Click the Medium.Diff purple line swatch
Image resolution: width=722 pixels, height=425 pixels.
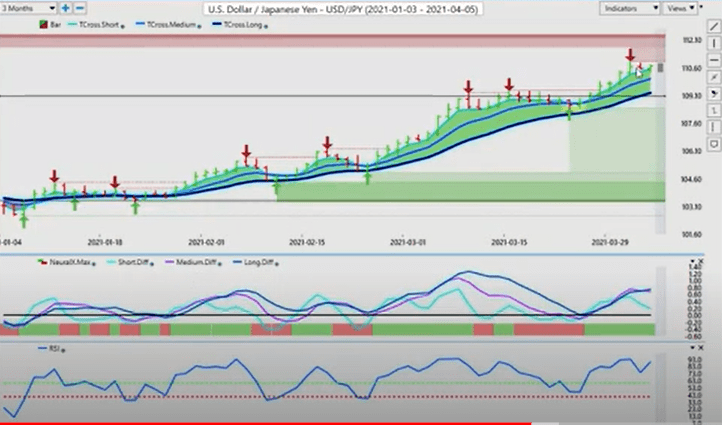tap(169, 262)
